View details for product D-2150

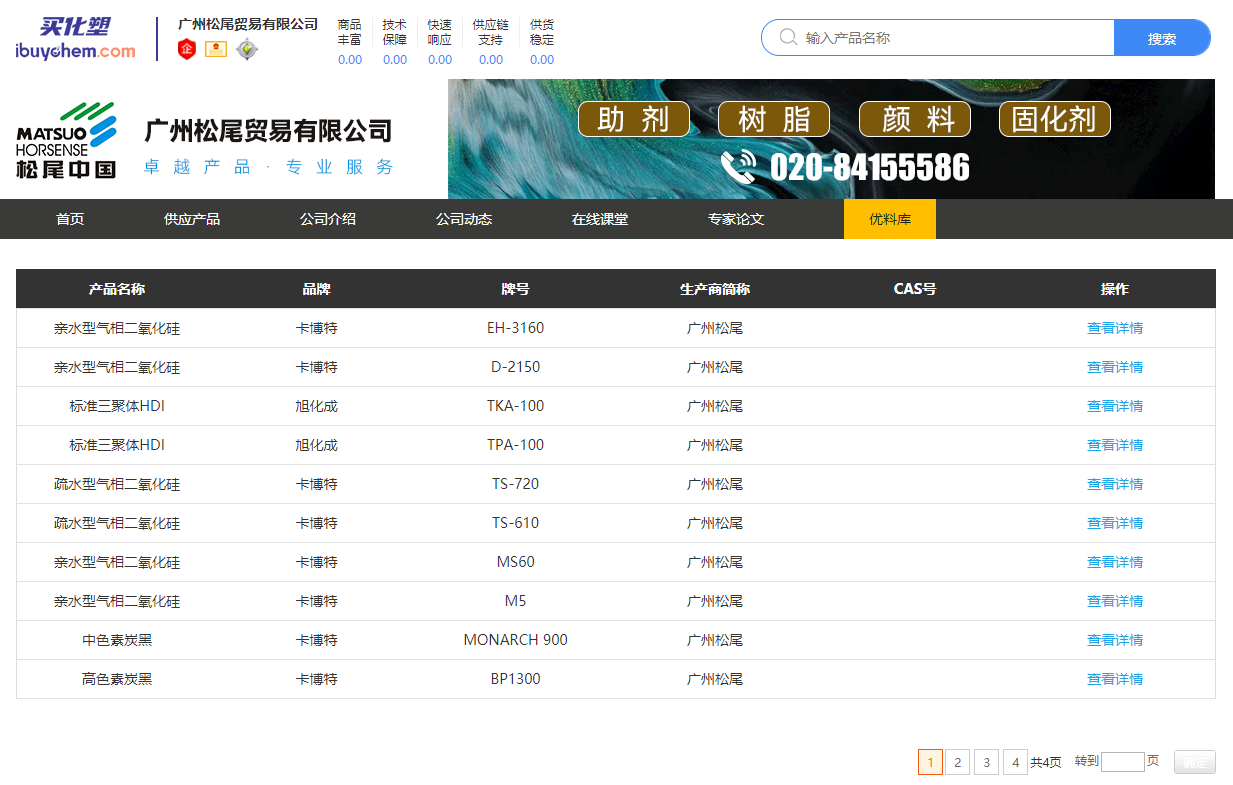click(x=1115, y=367)
